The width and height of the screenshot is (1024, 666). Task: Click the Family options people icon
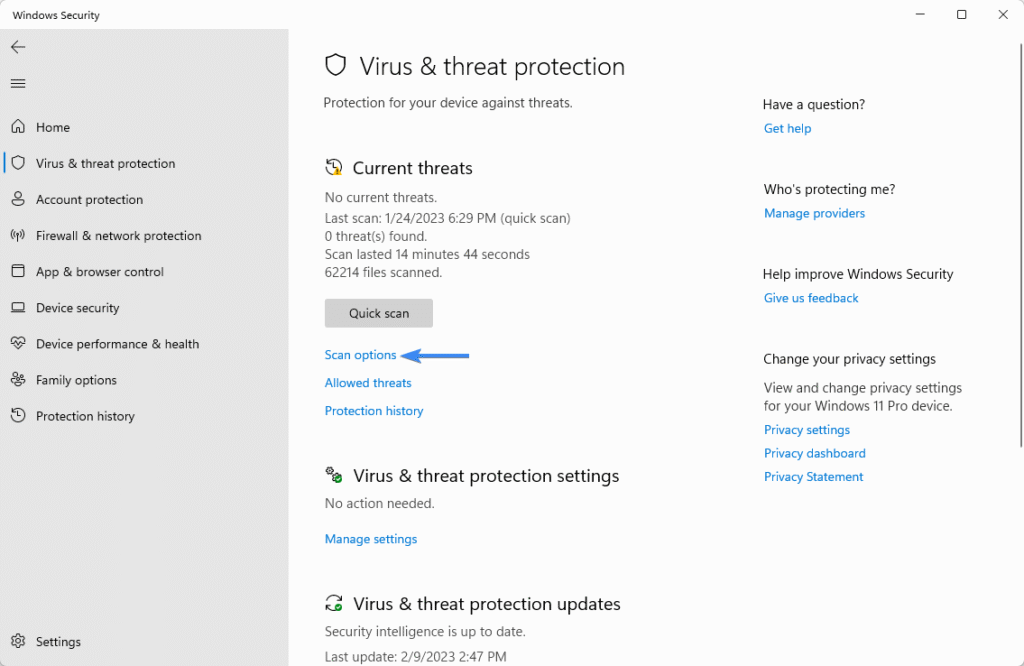(18, 380)
